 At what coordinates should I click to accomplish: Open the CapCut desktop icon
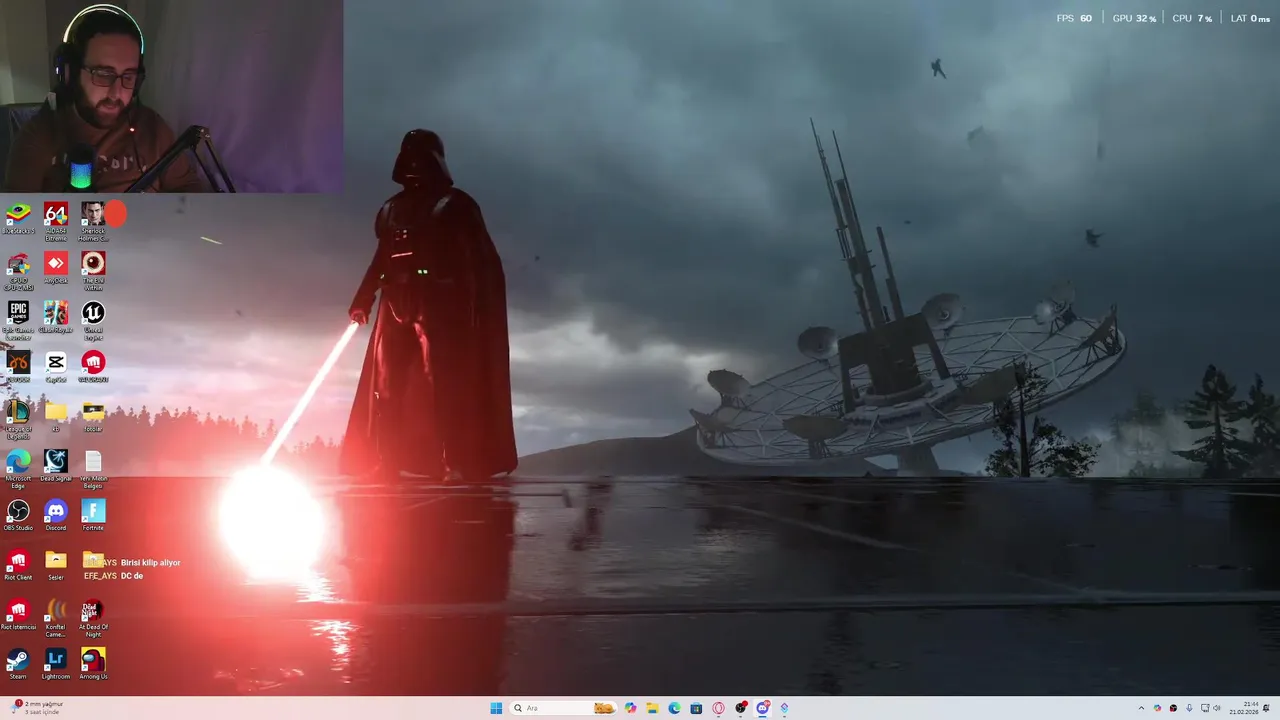pyautogui.click(x=56, y=366)
